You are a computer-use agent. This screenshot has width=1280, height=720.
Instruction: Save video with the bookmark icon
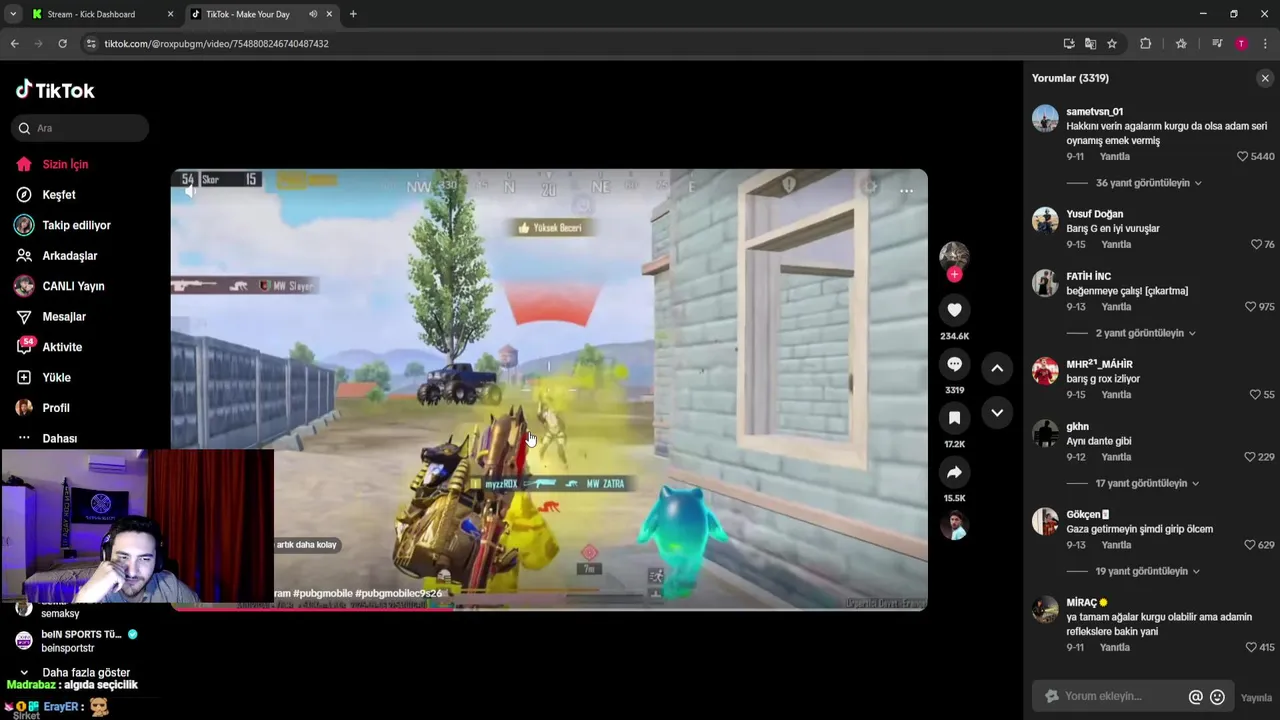954,418
